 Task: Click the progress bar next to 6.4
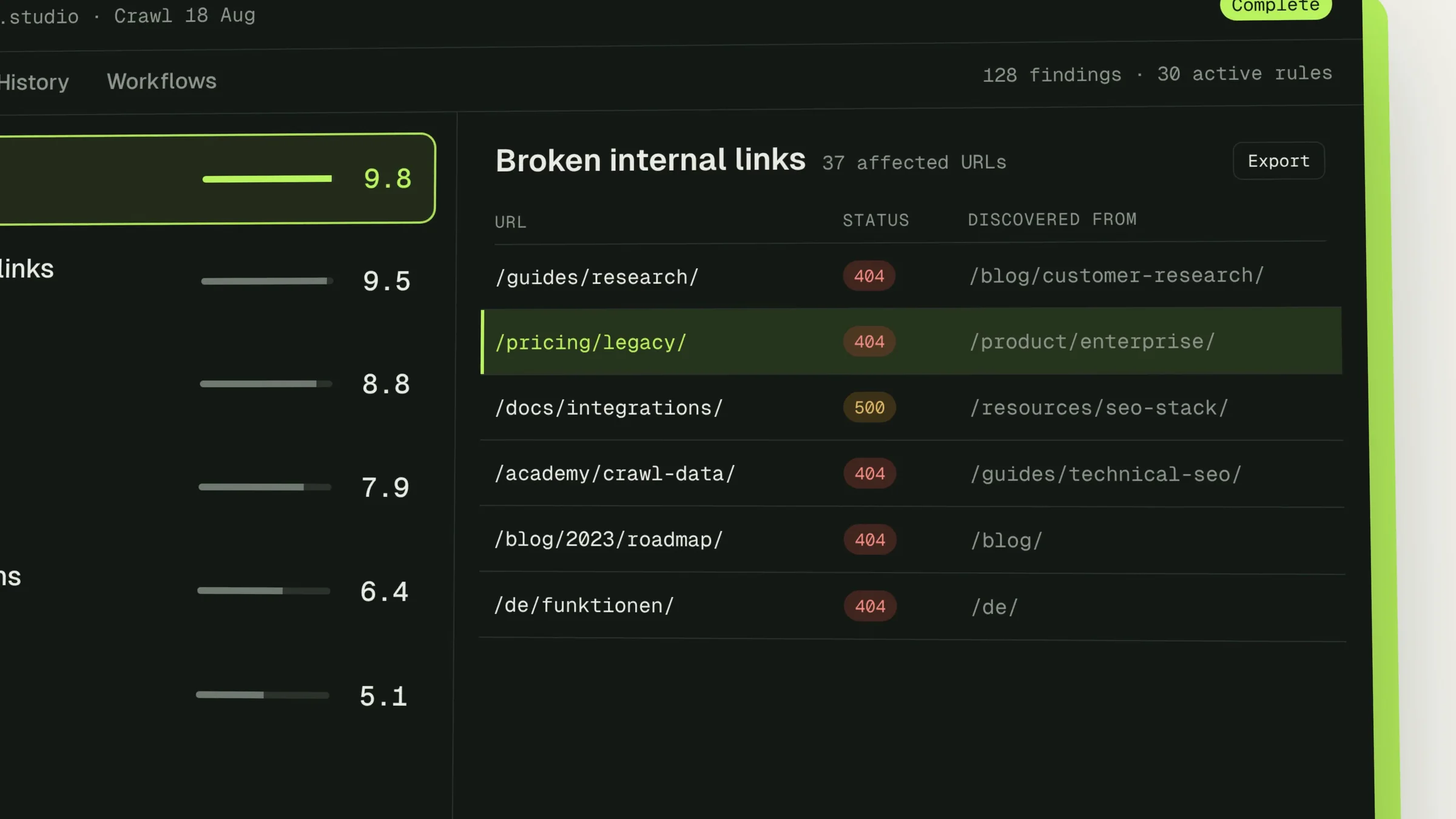[x=263, y=590]
